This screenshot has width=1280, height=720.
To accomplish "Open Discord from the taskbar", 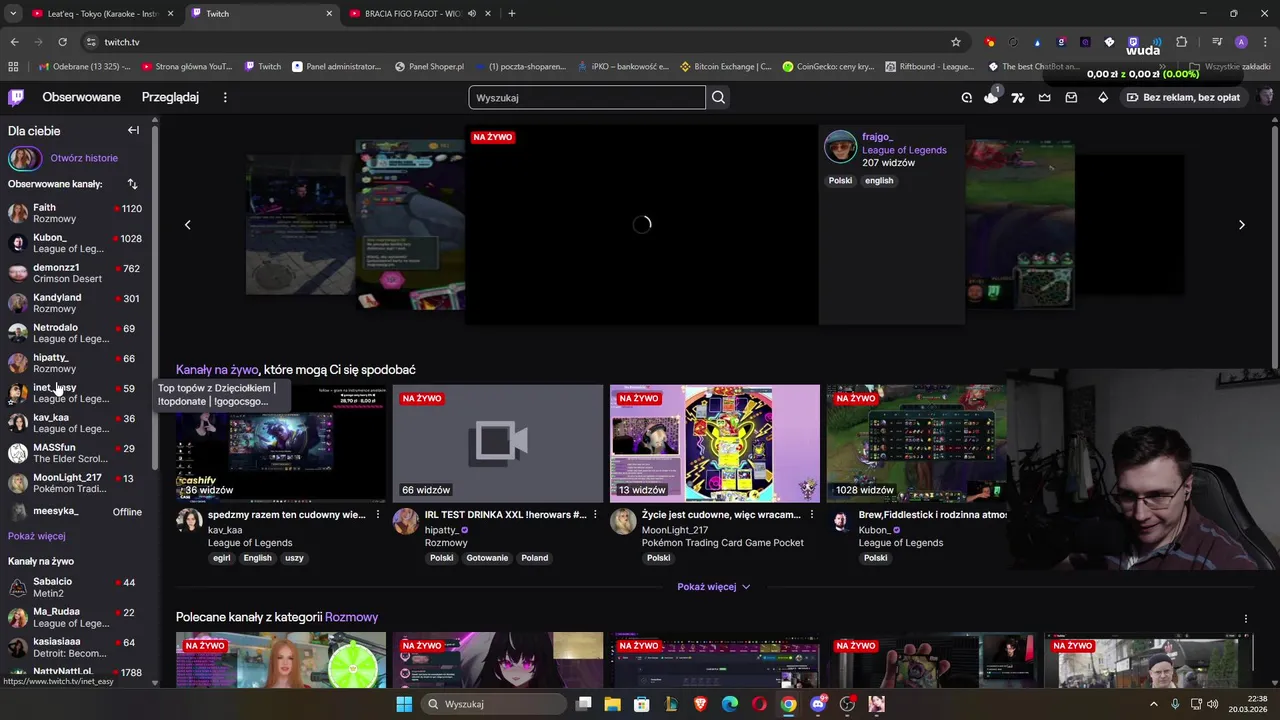I will [x=818, y=704].
